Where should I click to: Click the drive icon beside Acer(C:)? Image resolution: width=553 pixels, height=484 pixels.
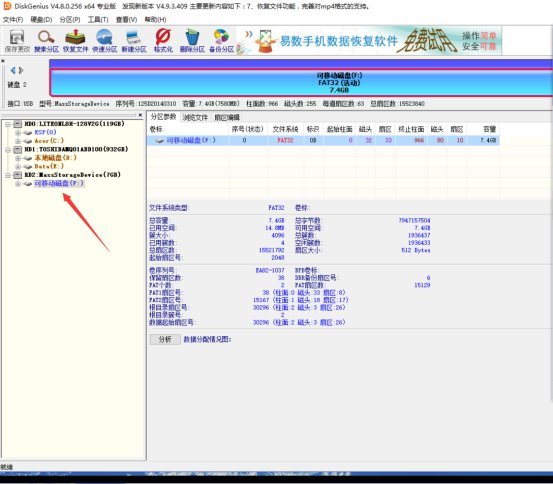pyautogui.click(x=28, y=141)
